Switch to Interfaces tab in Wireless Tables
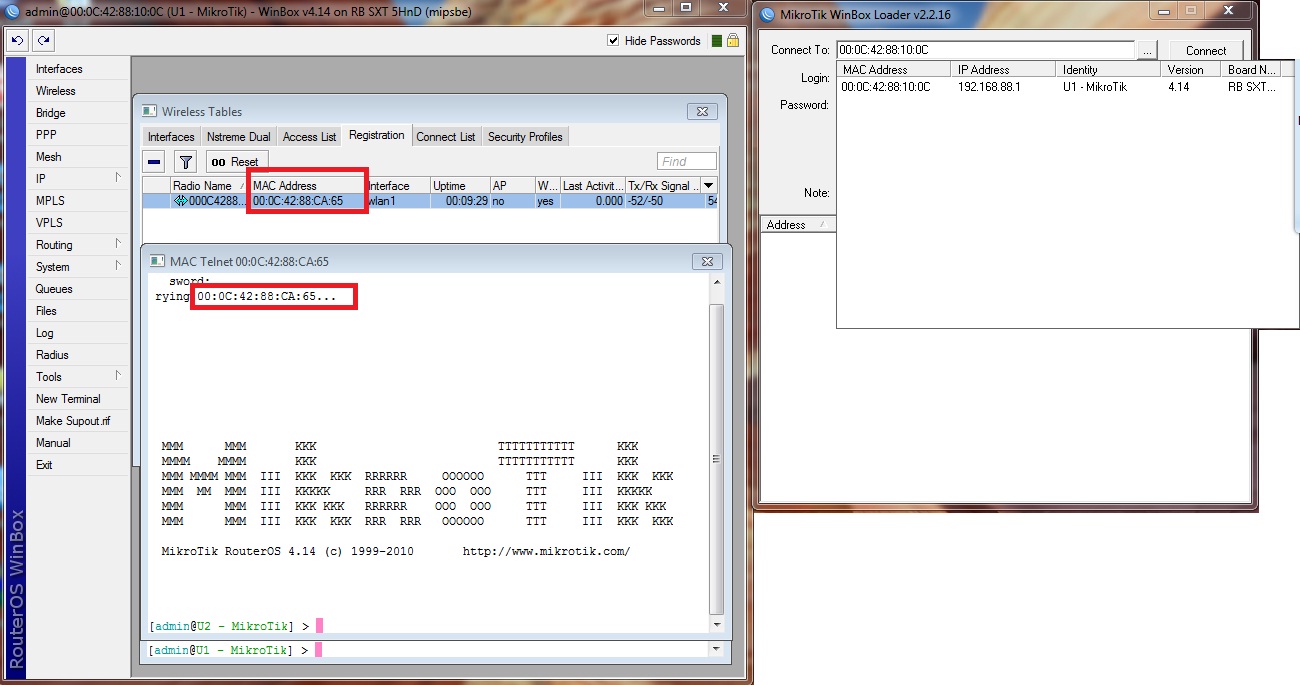 [x=171, y=137]
